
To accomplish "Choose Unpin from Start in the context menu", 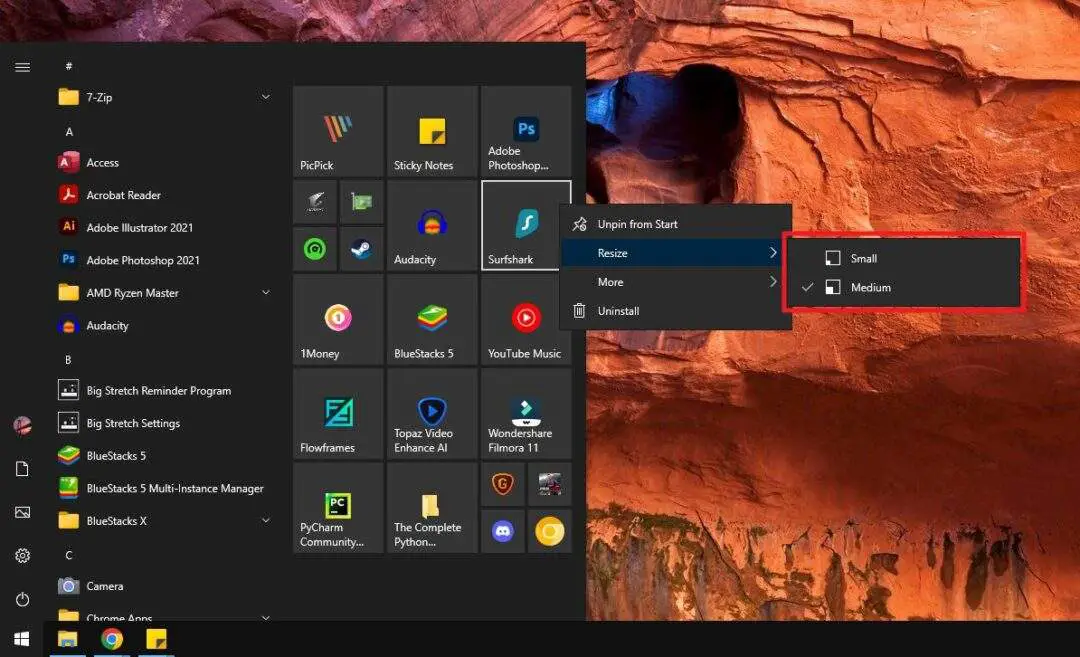I will click(636, 224).
